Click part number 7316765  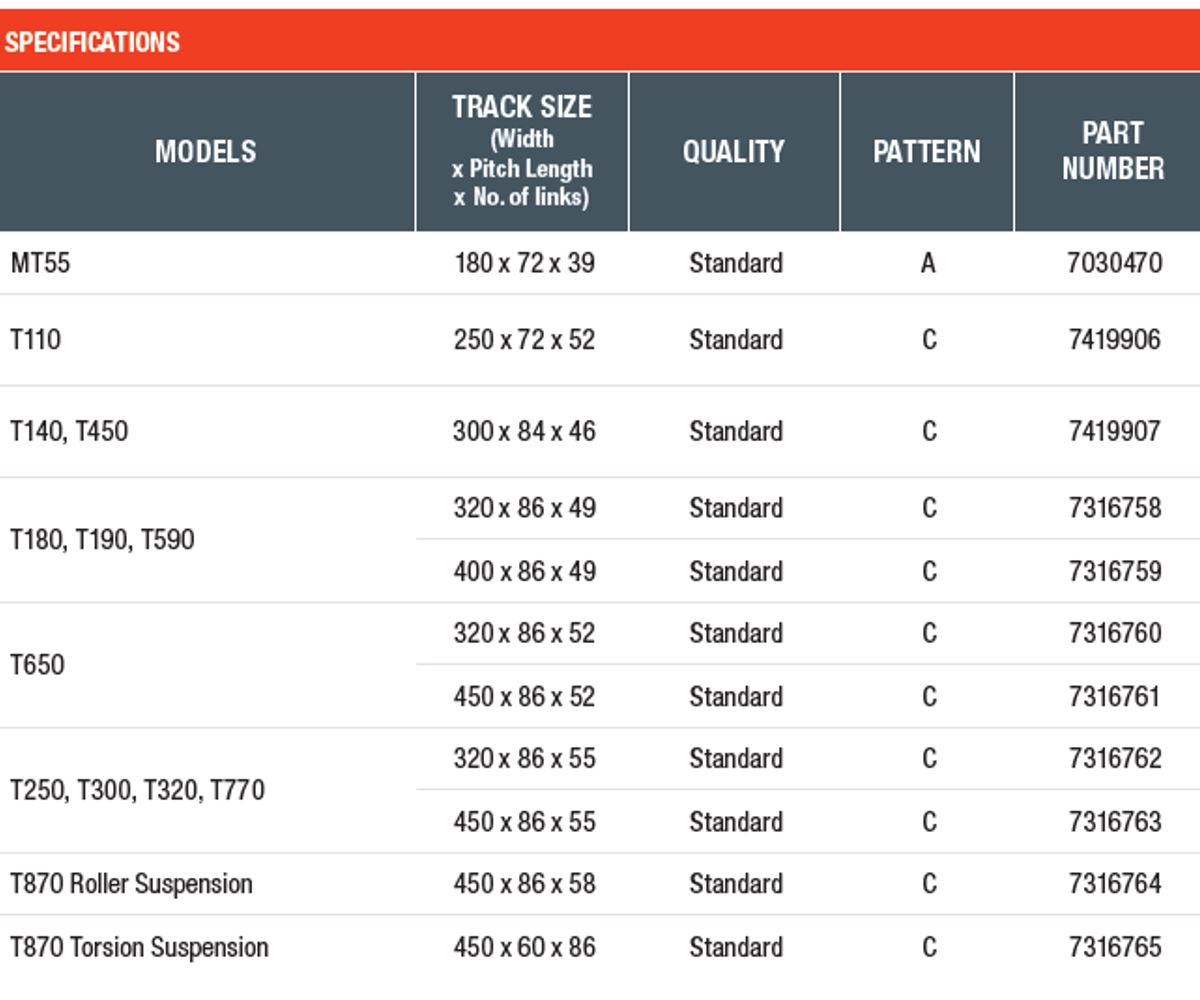point(1115,947)
